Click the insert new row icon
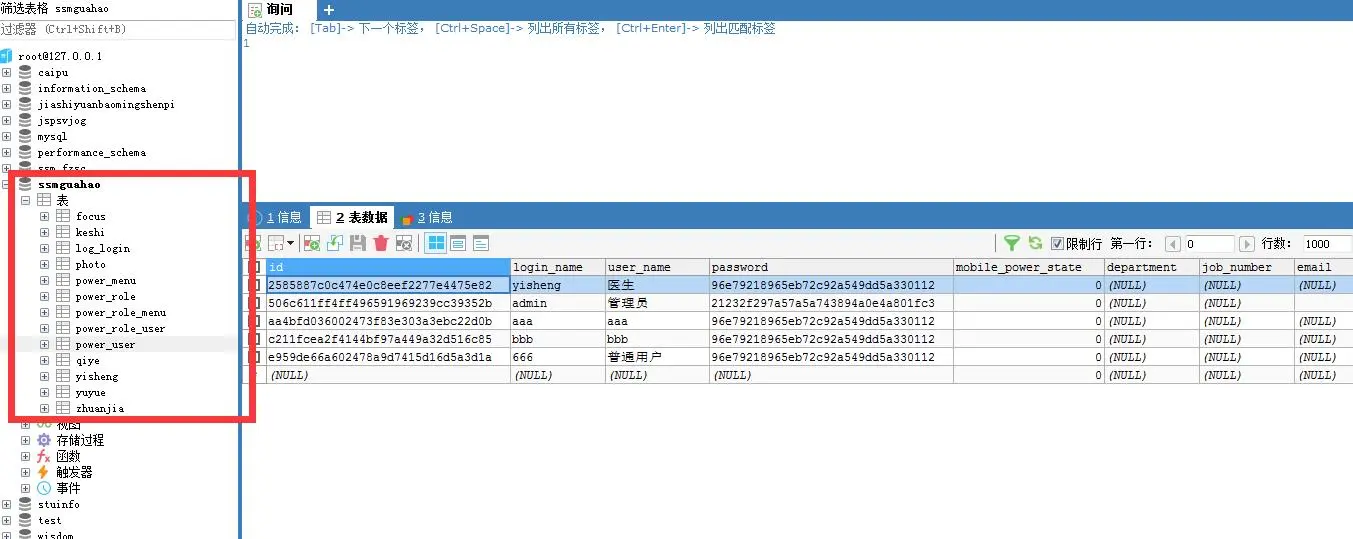 pyautogui.click(x=312, y=243)
